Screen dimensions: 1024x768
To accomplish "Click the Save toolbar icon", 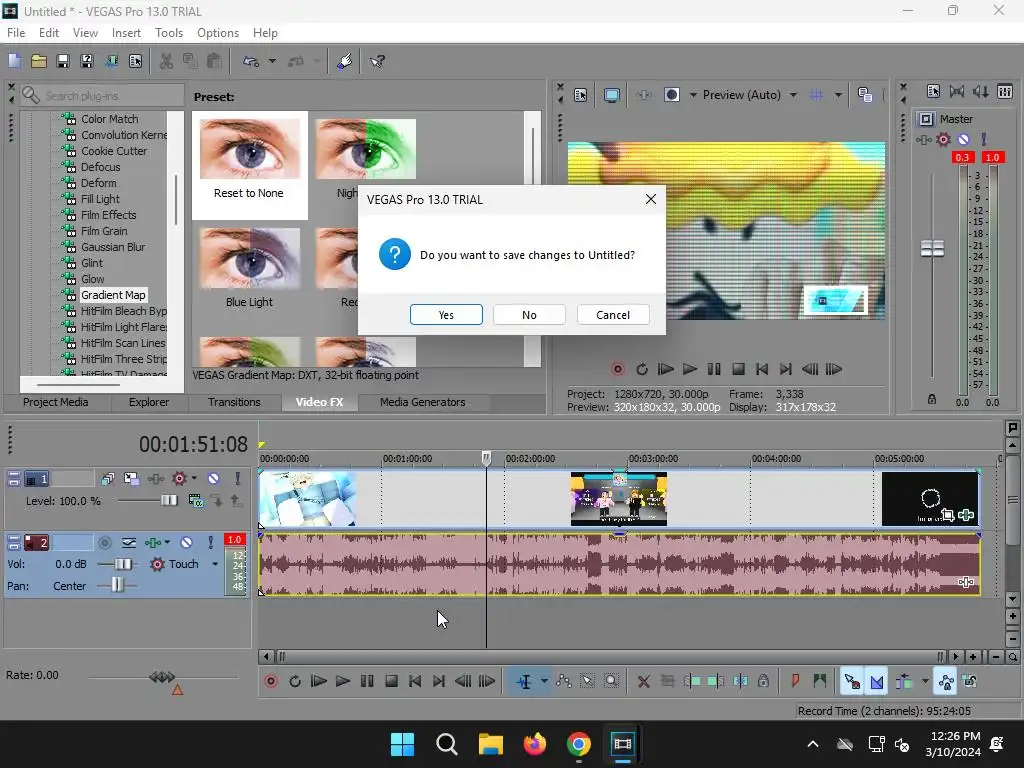I will point(63,61).
